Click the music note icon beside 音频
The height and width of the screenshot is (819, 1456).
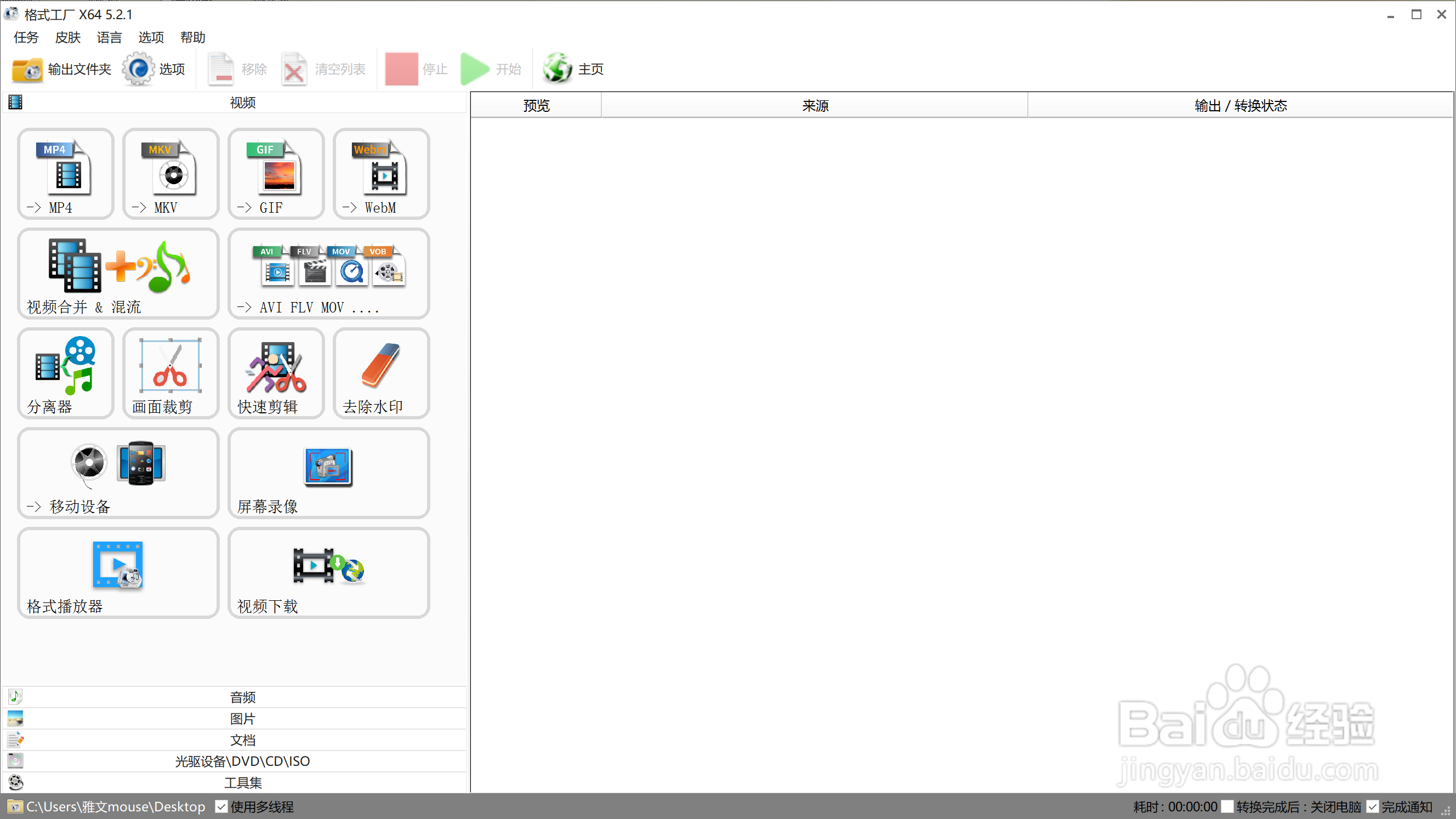pyautogui.click(x=15, y=696)
